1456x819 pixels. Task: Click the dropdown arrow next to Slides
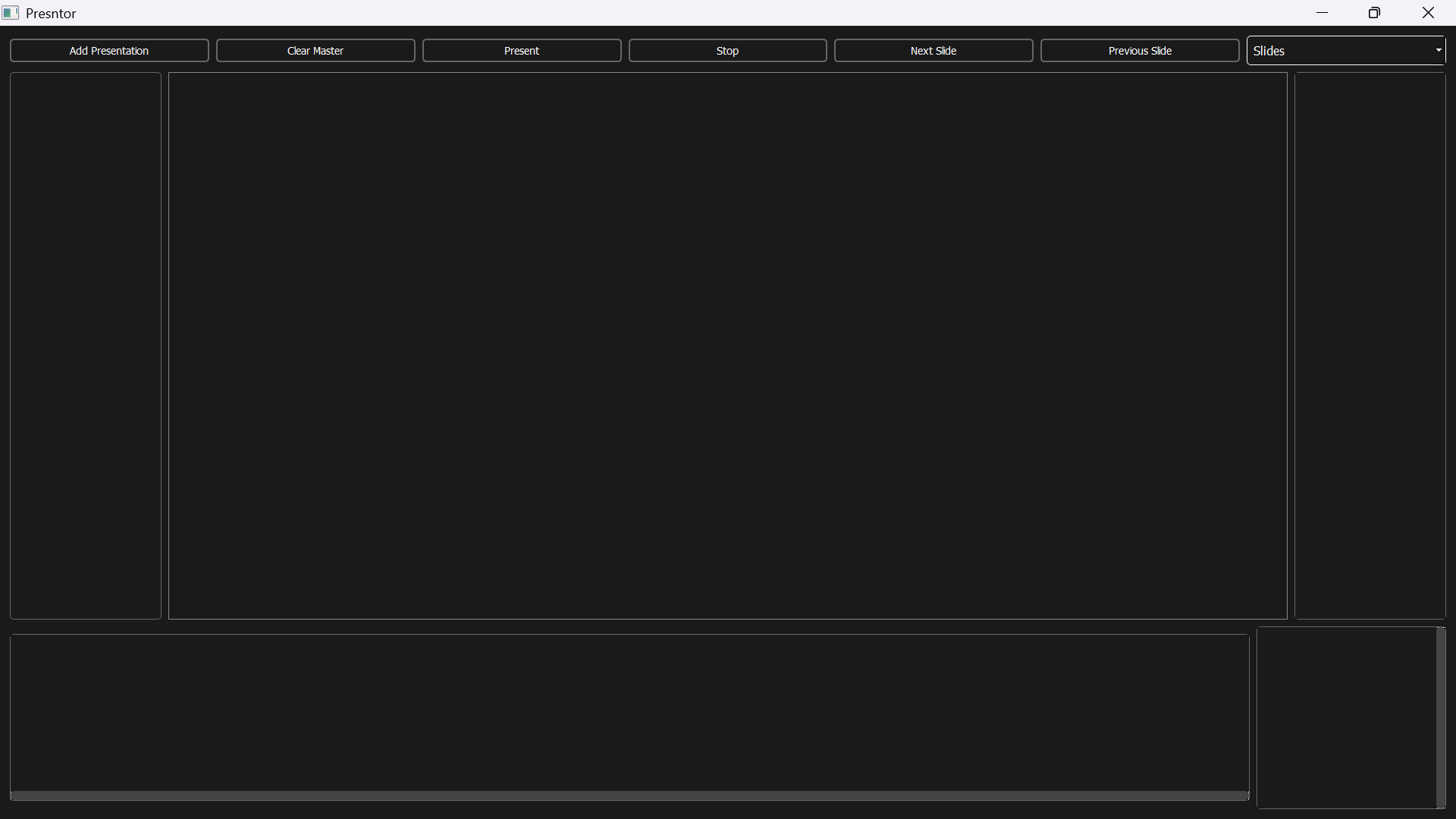[1439, 50]
